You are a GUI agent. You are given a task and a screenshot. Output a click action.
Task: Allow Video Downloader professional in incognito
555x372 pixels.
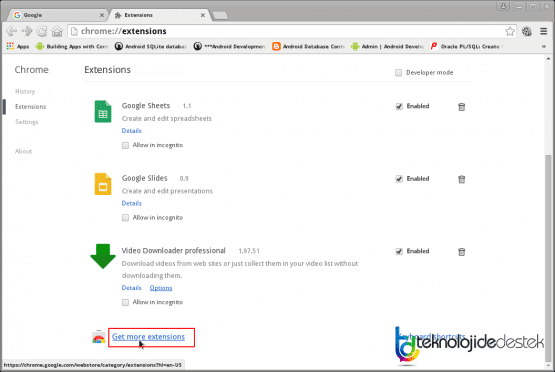pyautogui.click(x=125, y=302)
